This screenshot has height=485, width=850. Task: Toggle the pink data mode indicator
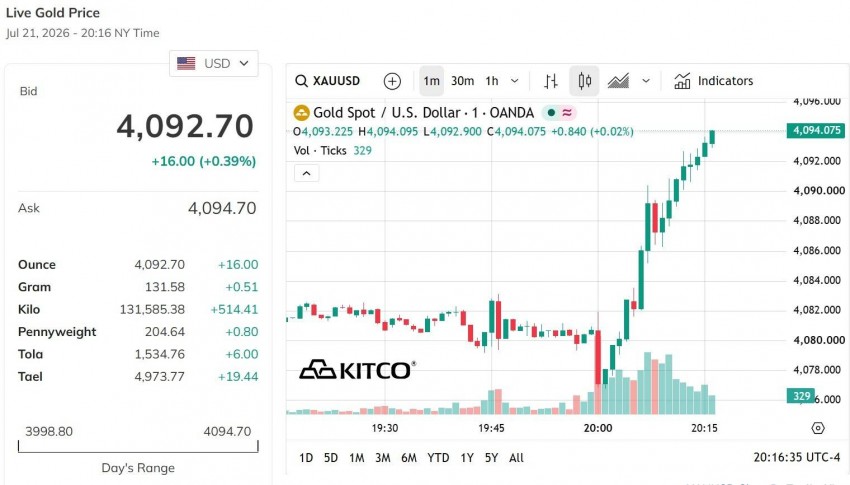tap(567, 113)
